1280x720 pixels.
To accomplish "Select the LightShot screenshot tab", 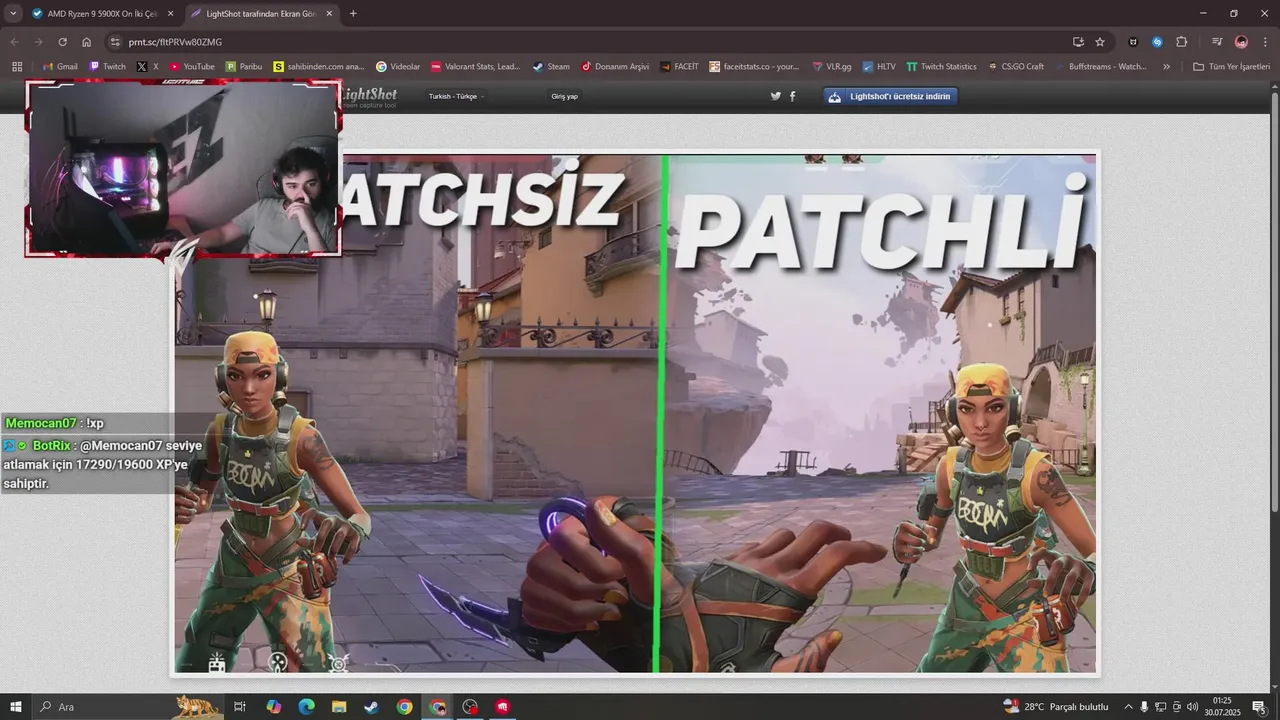I will (x=263, y=13).
